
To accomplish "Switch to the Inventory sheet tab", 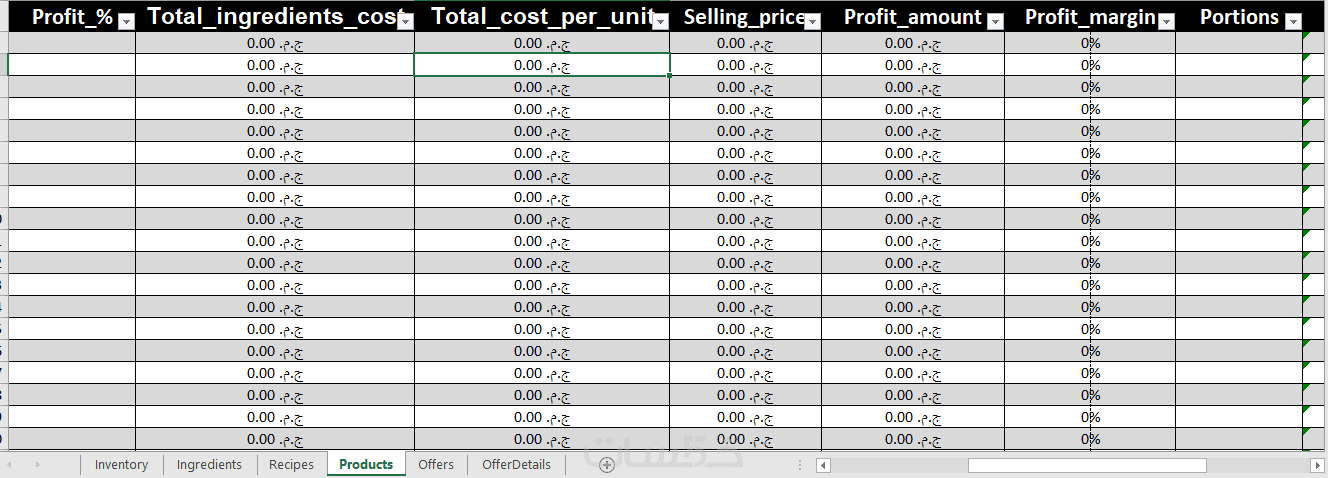I will (x=121, y=464).
